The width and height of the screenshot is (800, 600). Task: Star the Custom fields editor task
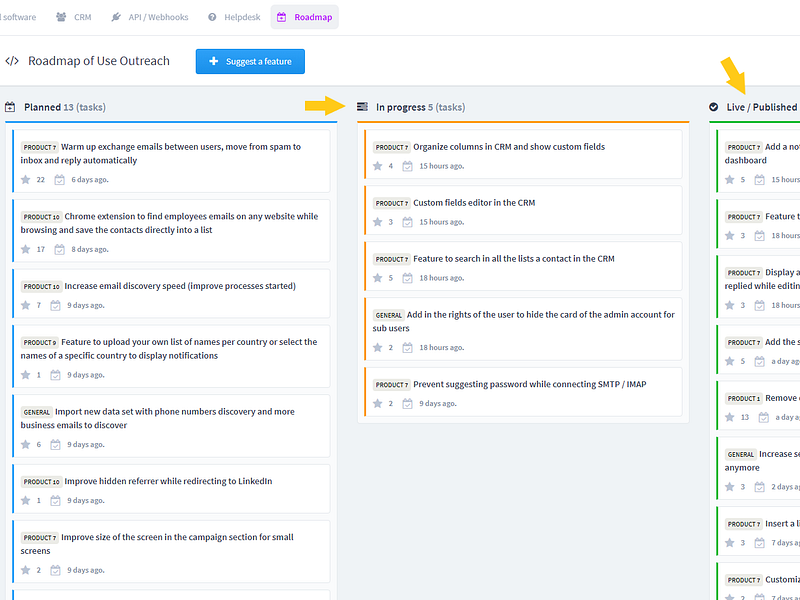point(378,222)
